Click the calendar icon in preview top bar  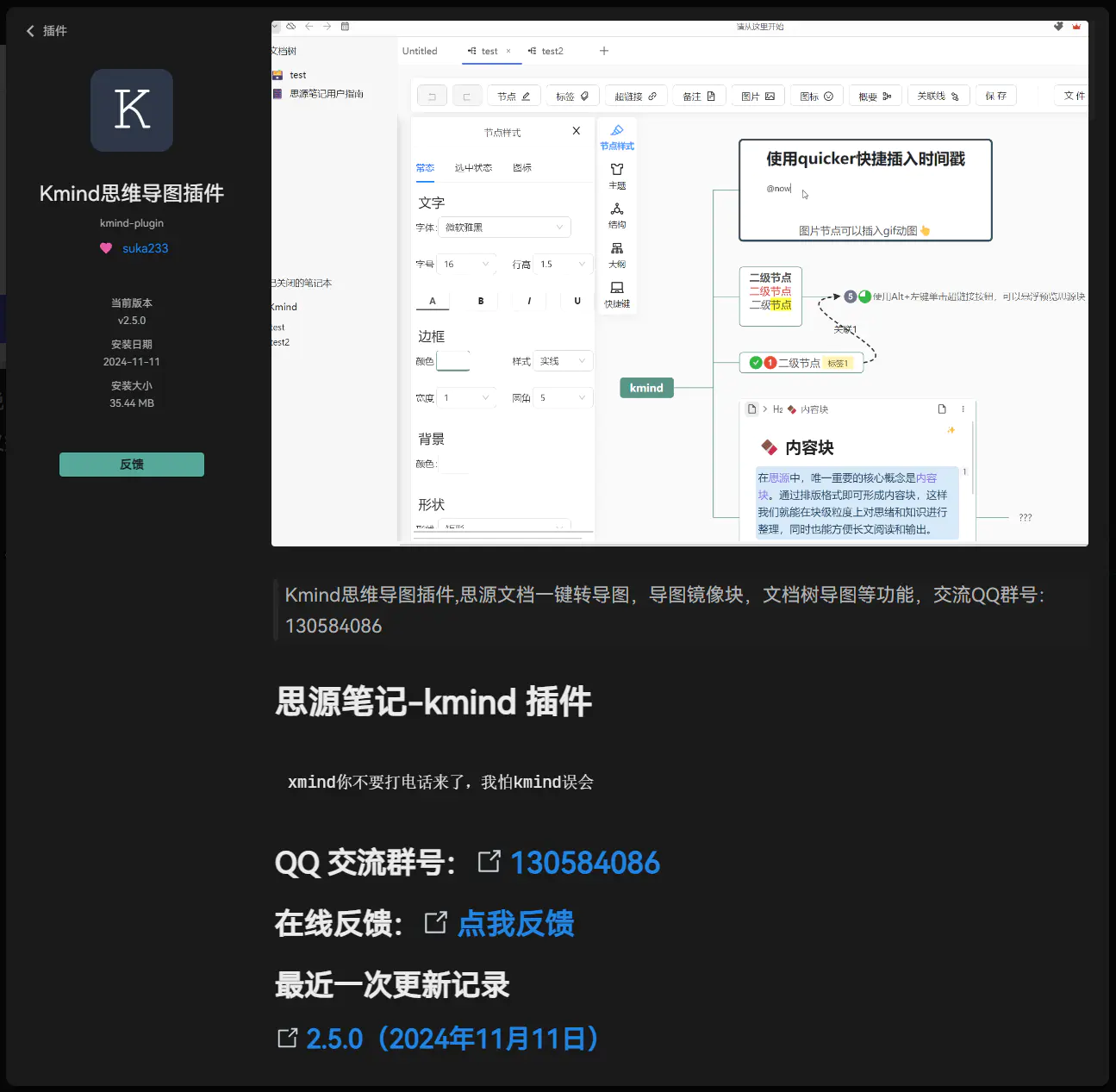coord(345,27)
